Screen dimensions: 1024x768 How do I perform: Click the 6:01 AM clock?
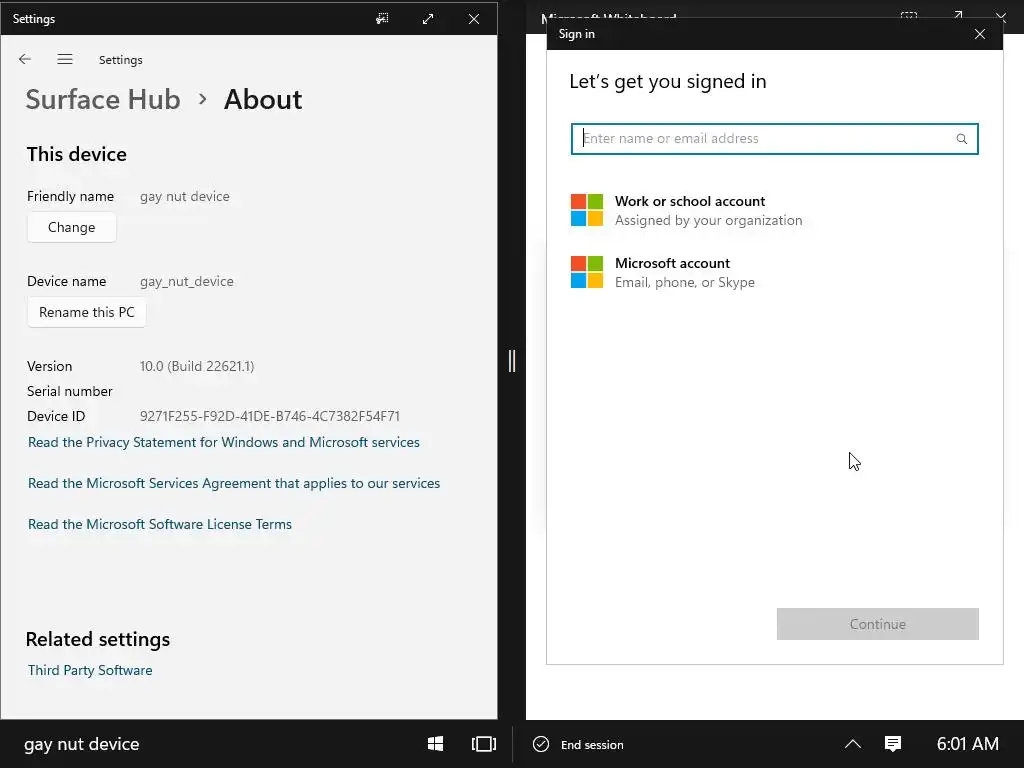[x=967, y=744]
